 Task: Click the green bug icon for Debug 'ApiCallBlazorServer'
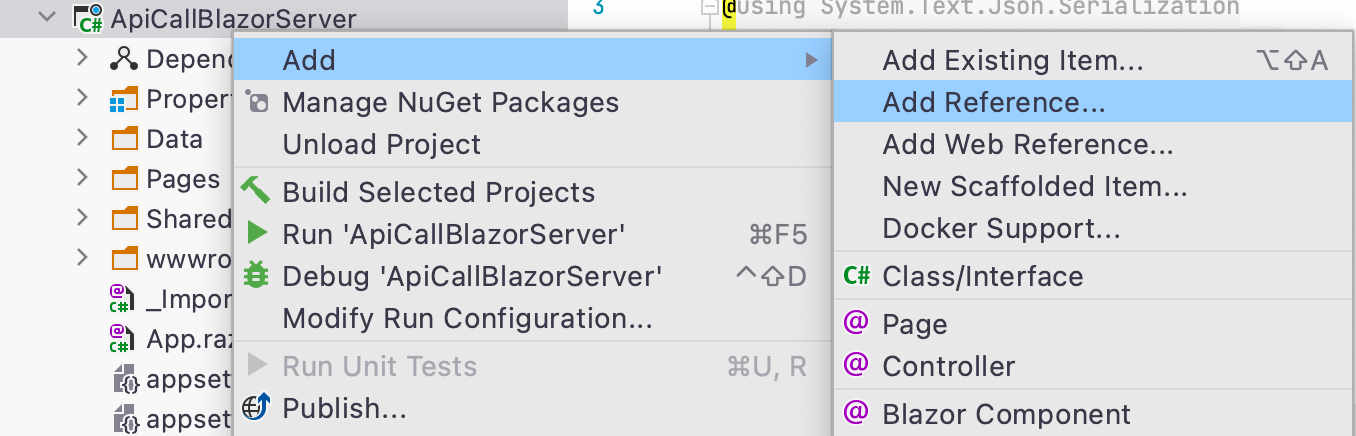pyautogui.click(x=257, y=275)
